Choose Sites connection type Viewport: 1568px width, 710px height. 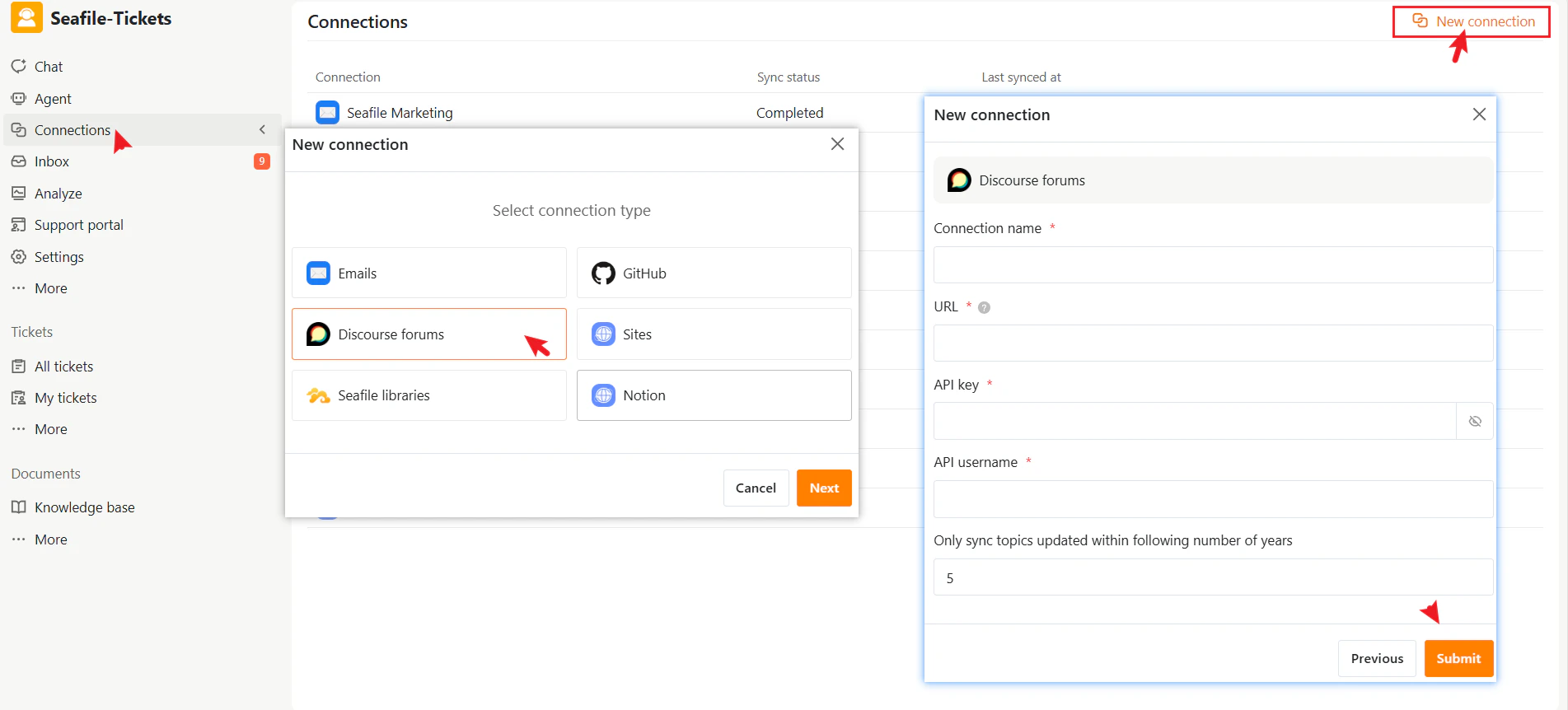[714, 334]
